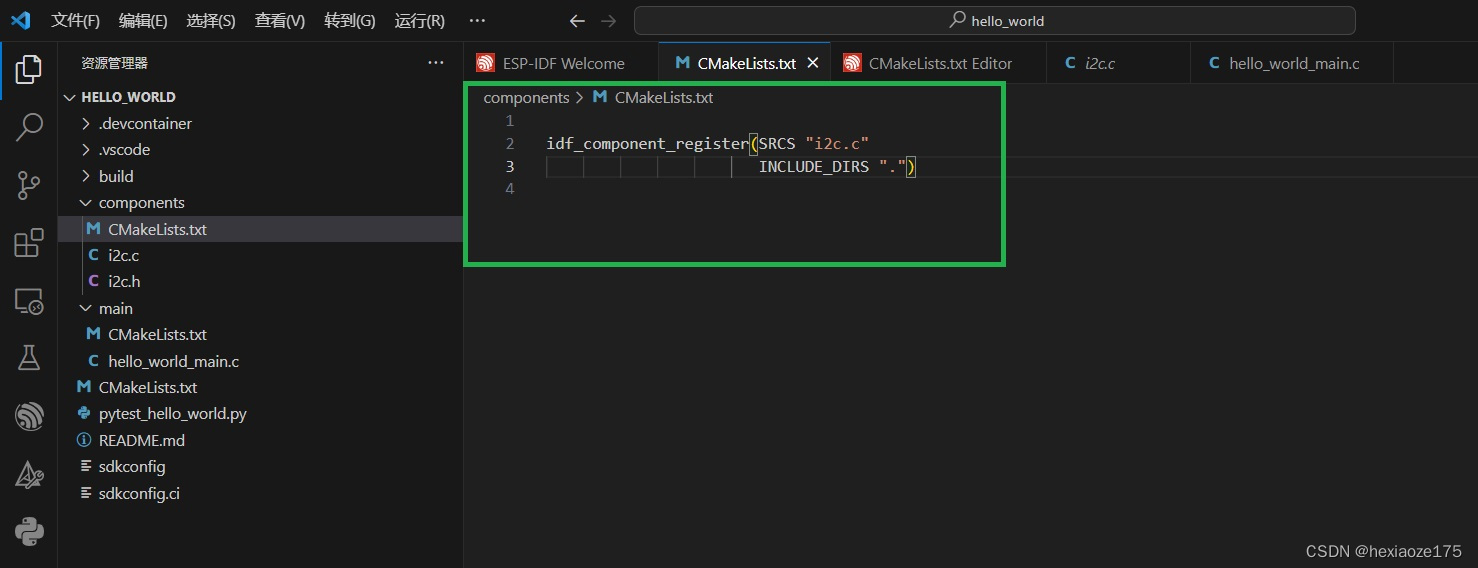Go forward with the right arrow
Screen dimensions: 1478x568
(x=608, y=20)
